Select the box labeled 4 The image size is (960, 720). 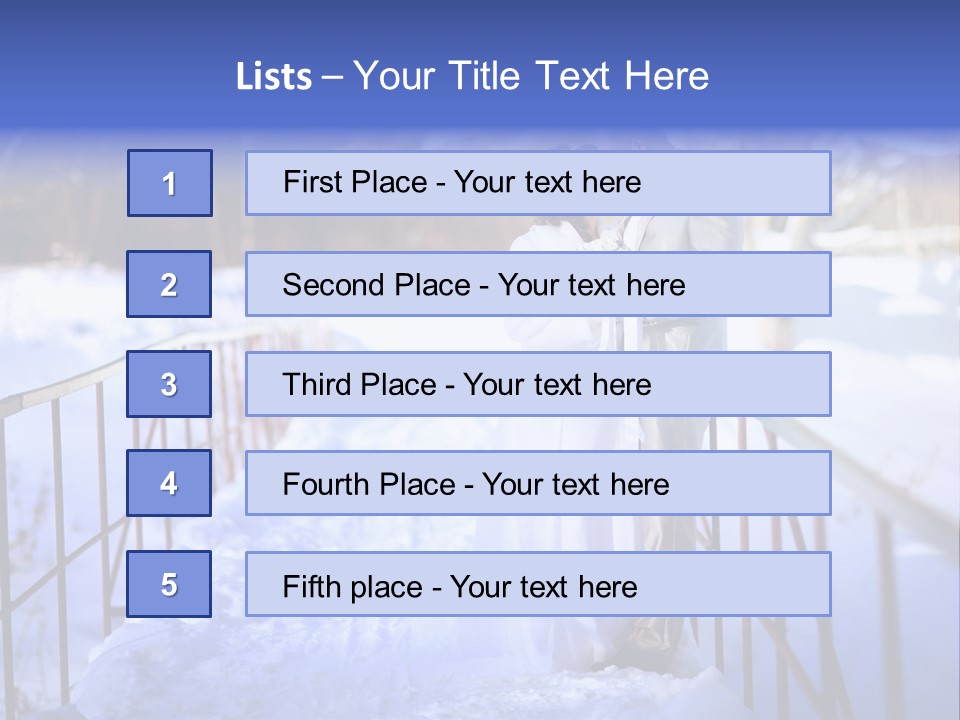click(x=169, y=484)
